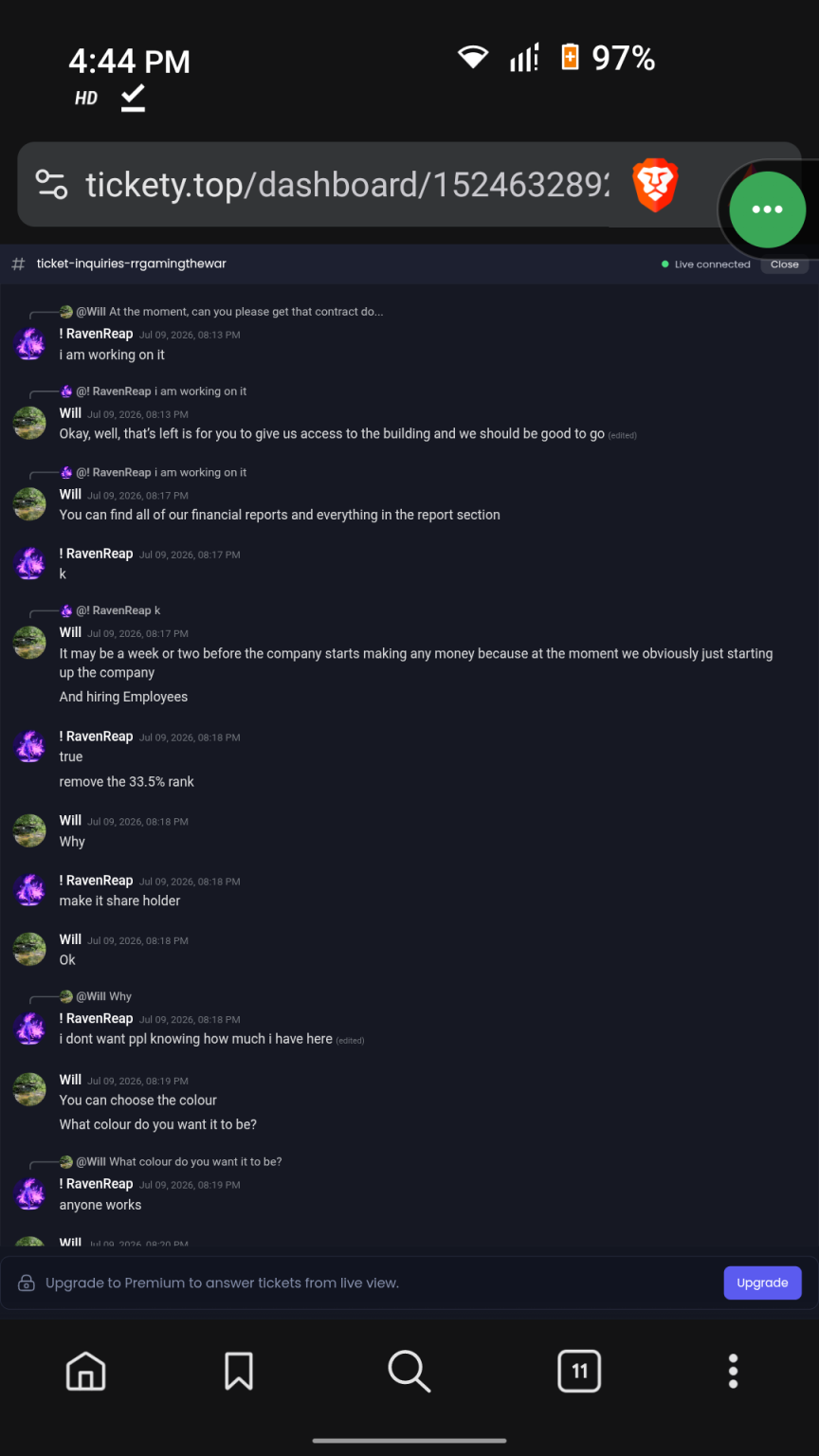Click the ticket-inquiries-rrgamingthewar channel title
819x1456 pixels.
[x=132, y=264]
